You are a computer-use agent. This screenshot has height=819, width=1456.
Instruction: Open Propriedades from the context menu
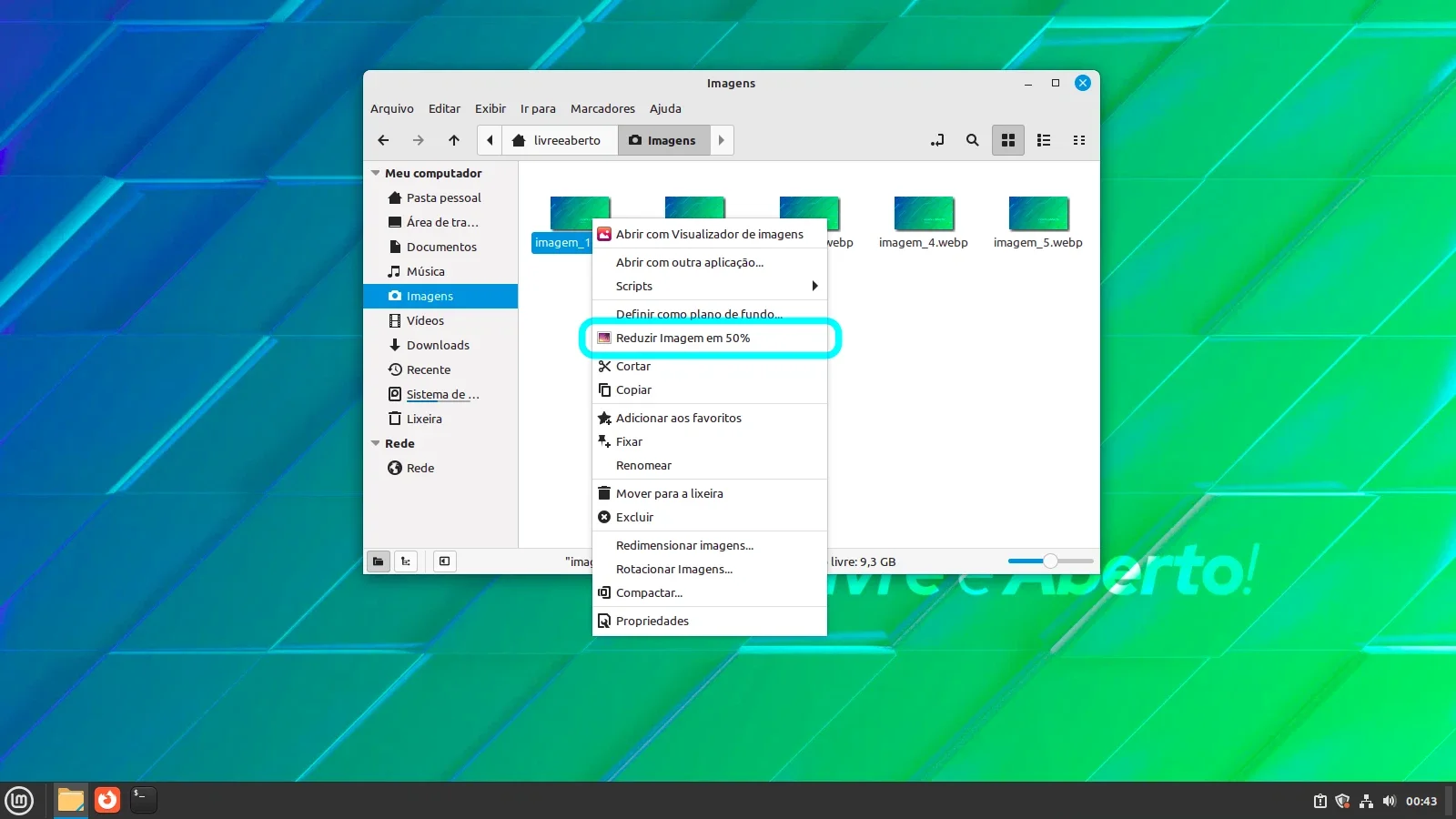pyautogui.click(x=709, y=621)
